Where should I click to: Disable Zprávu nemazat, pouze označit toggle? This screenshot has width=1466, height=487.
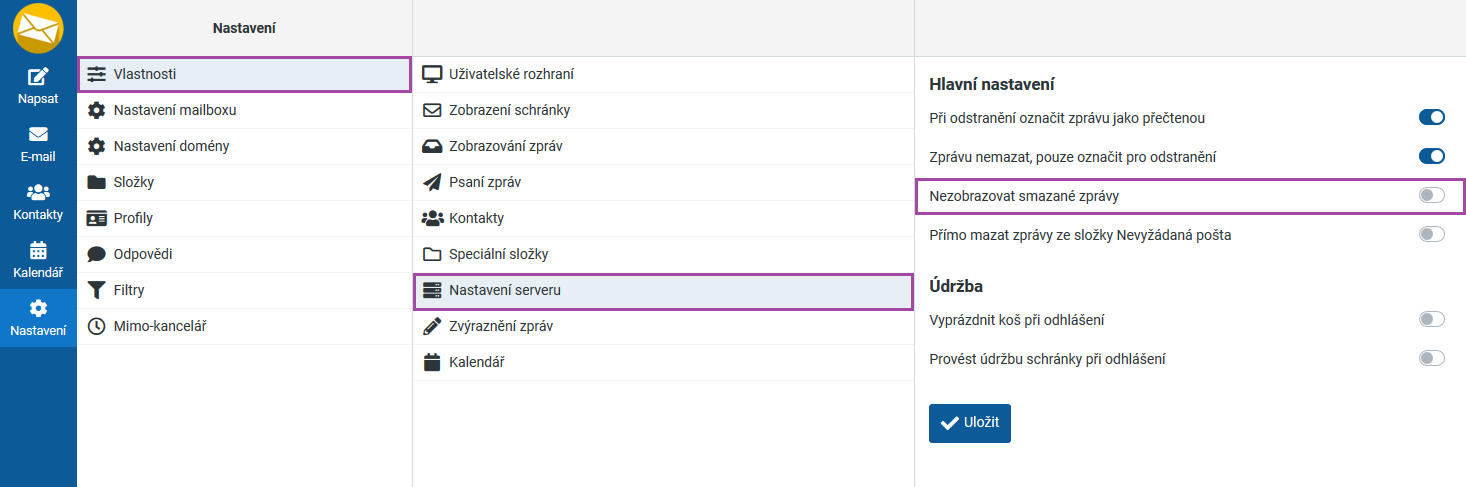(1431, 156)
